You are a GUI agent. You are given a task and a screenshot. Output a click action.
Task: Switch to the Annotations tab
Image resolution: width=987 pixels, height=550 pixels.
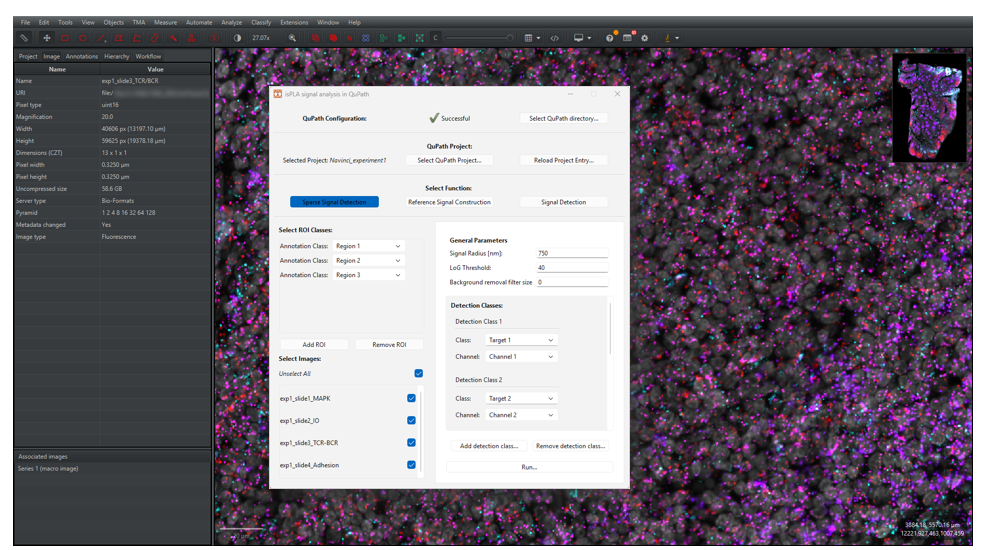[x=82, y=57]
